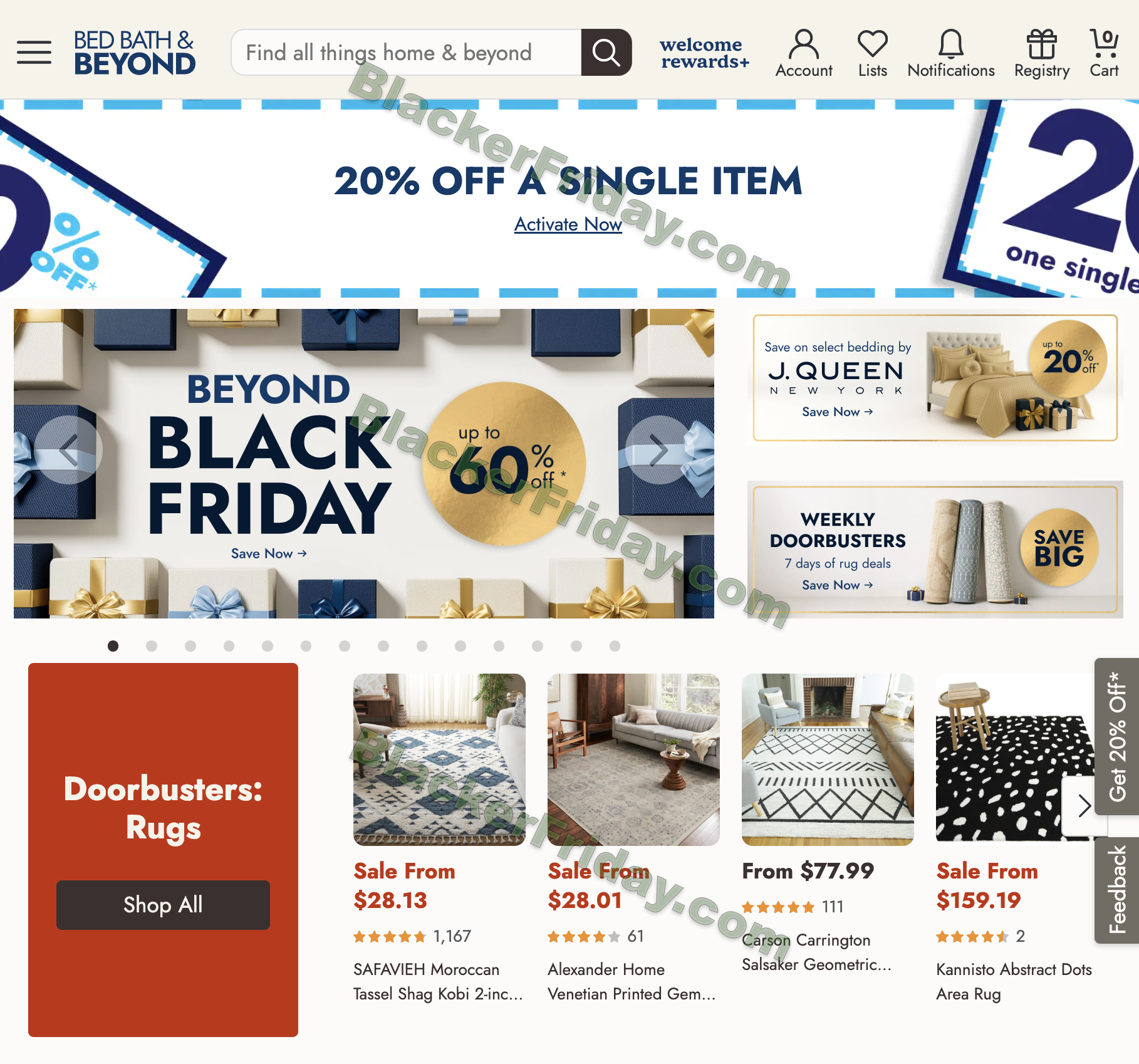
Task: Open the shopping Cart
Action: pyautogui.click(x=1104, y=54)
